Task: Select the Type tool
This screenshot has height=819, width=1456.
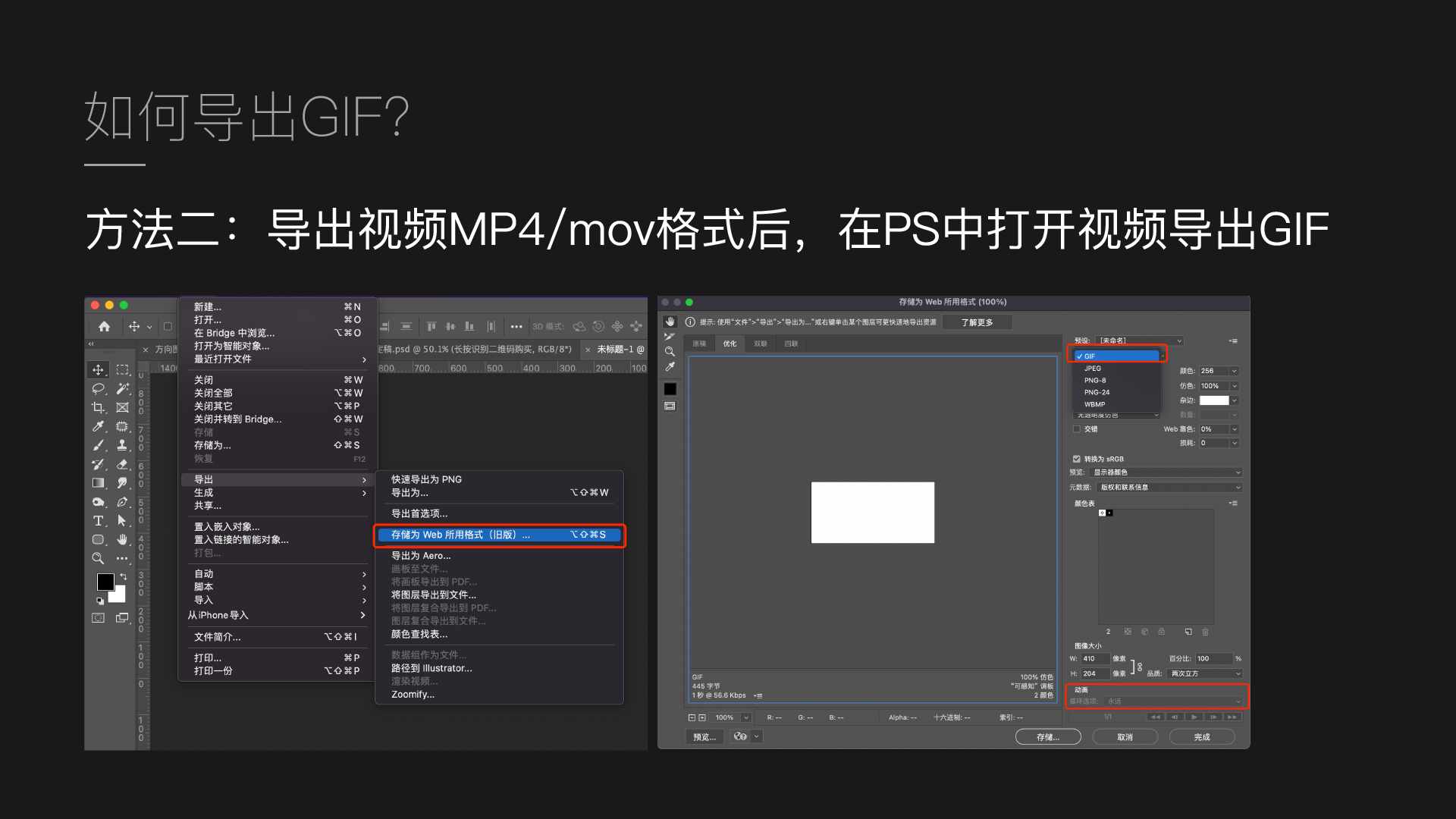Action: 98,521
